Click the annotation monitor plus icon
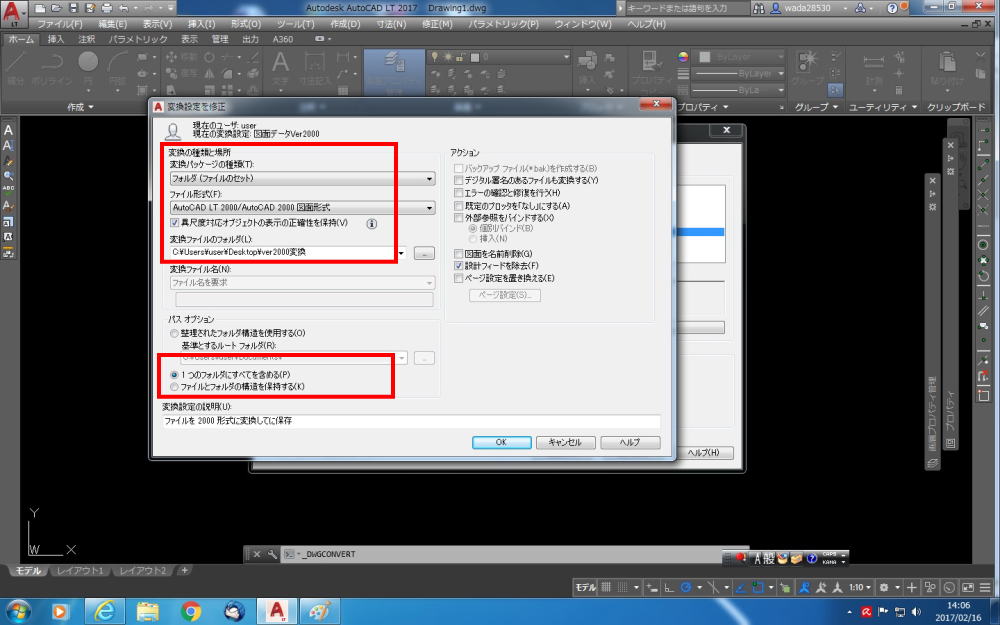The width and height of the screenshot is (1000, 625). 911,587
